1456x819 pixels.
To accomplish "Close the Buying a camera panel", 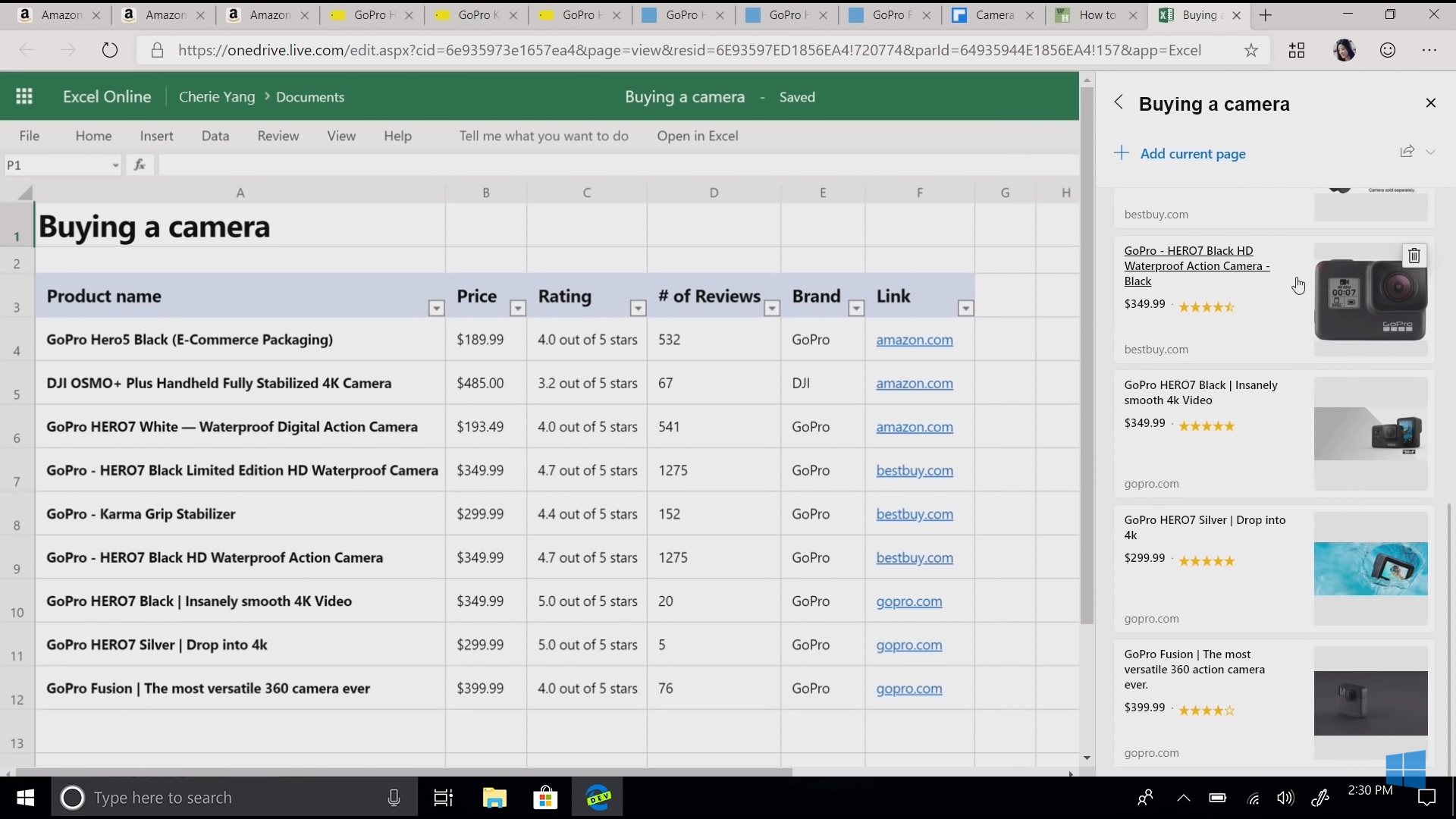I will pos(1430,103).
